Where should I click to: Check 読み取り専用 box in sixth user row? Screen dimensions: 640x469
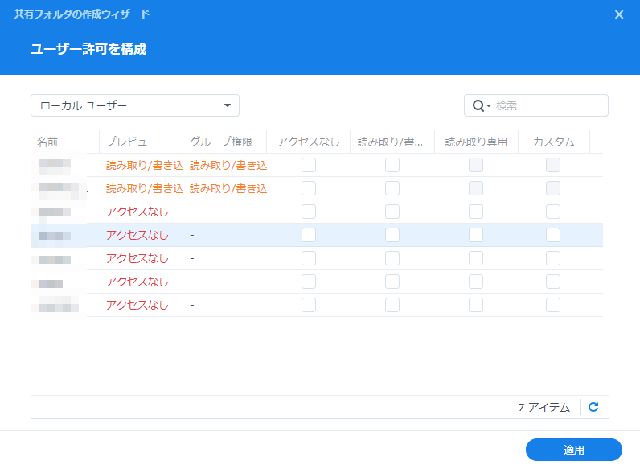tap(476, 281)
